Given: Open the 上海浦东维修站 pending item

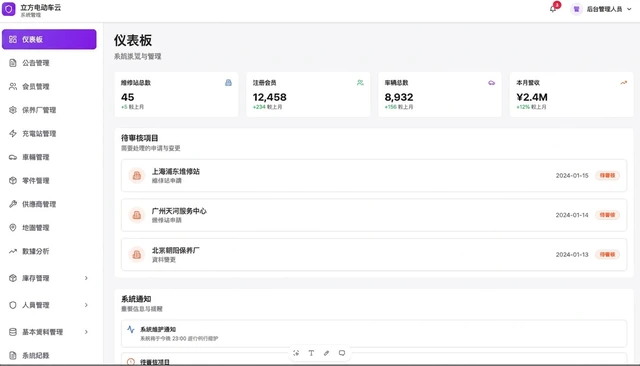Looking at the screenshot, I should [374, 175].
